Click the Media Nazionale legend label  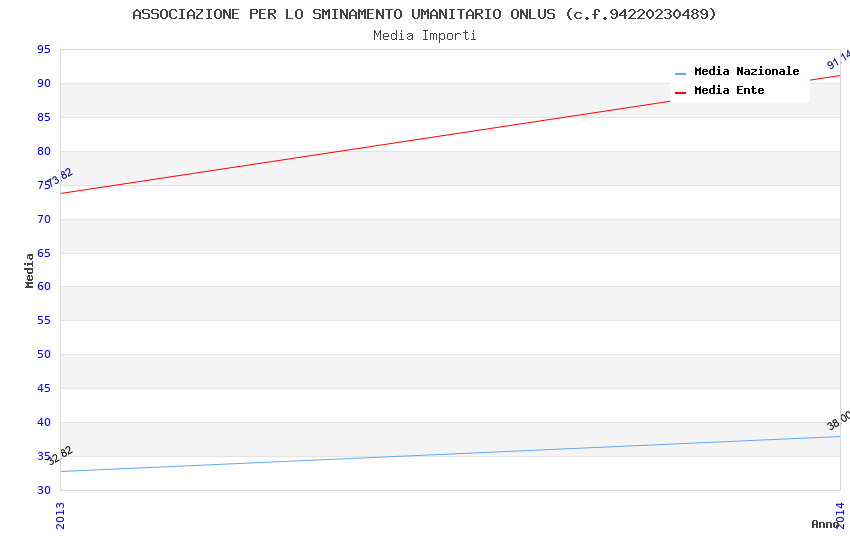coord(746,71)
